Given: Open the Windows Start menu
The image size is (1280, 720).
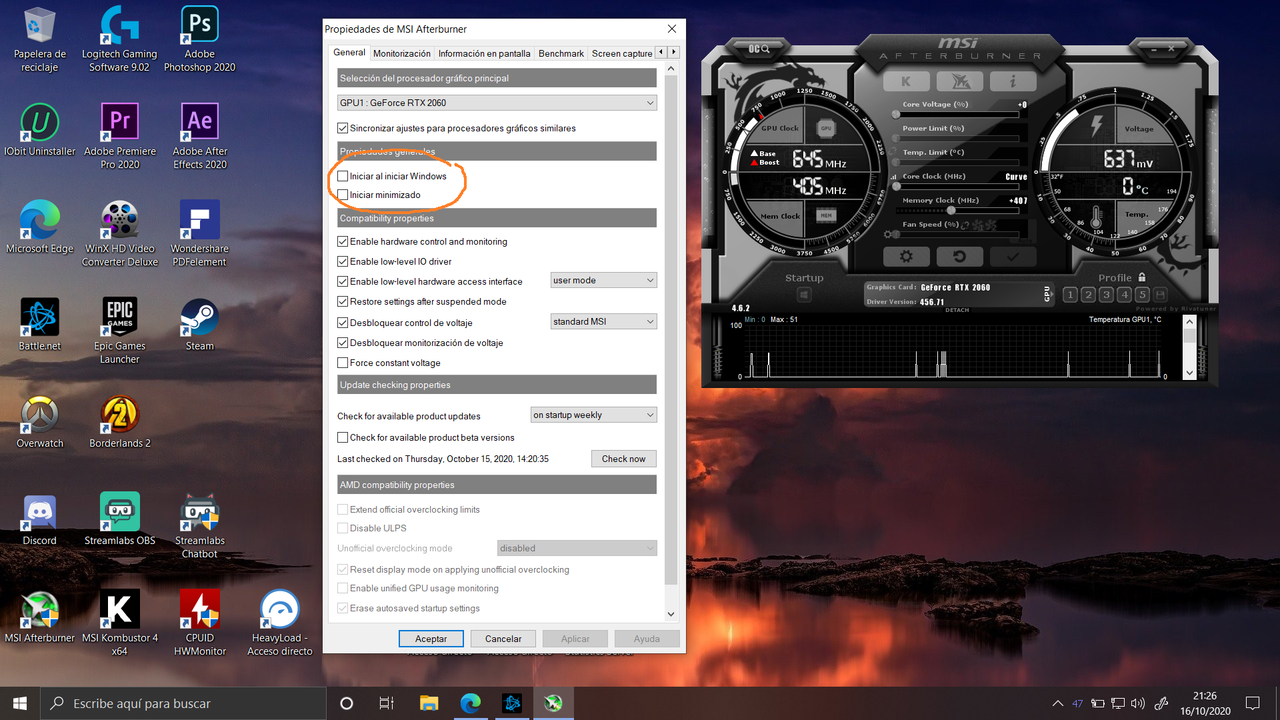Looking at the screenshot, I should [x=20, y=703].
